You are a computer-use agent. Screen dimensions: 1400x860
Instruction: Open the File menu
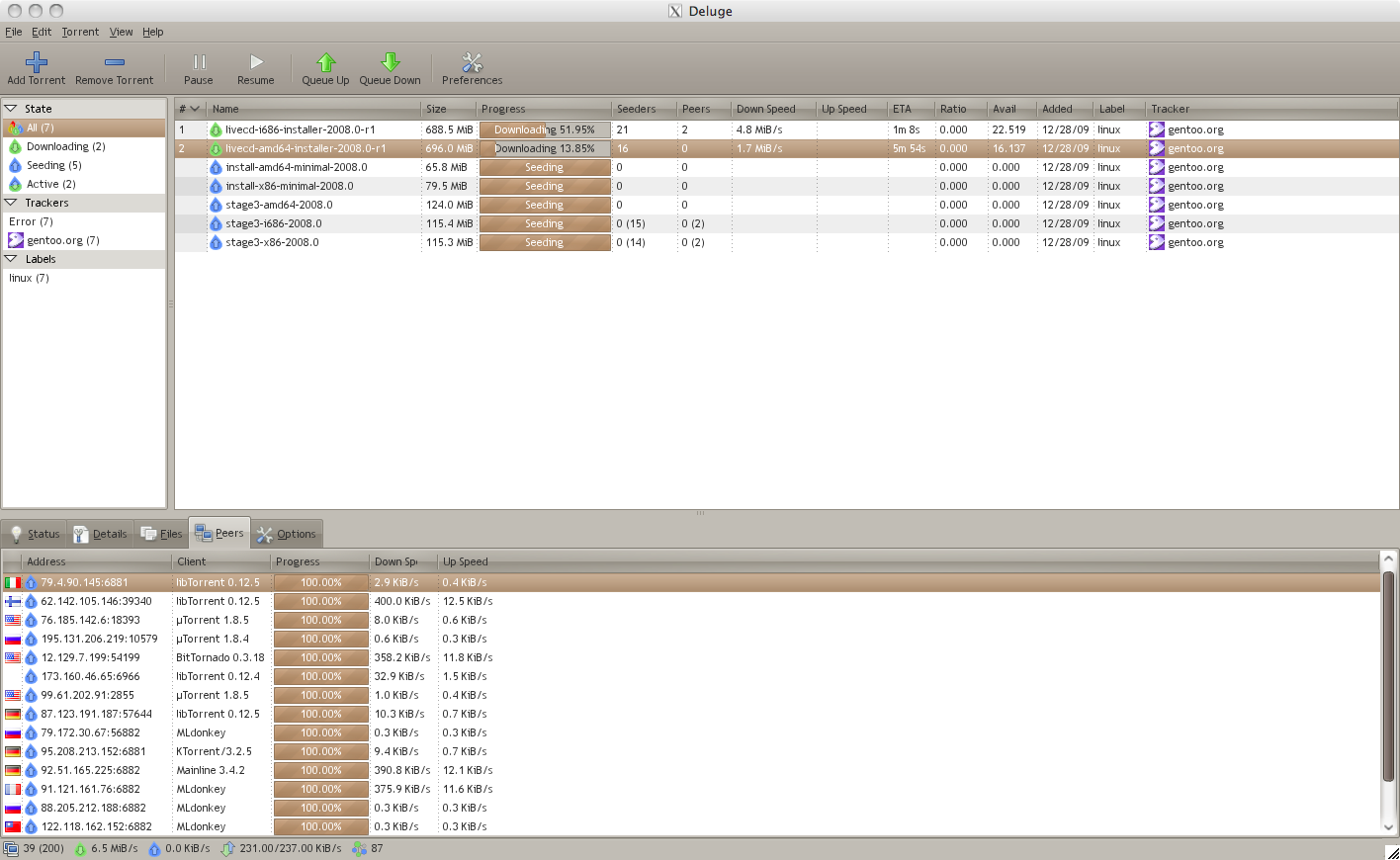click(x=14, y=32)
